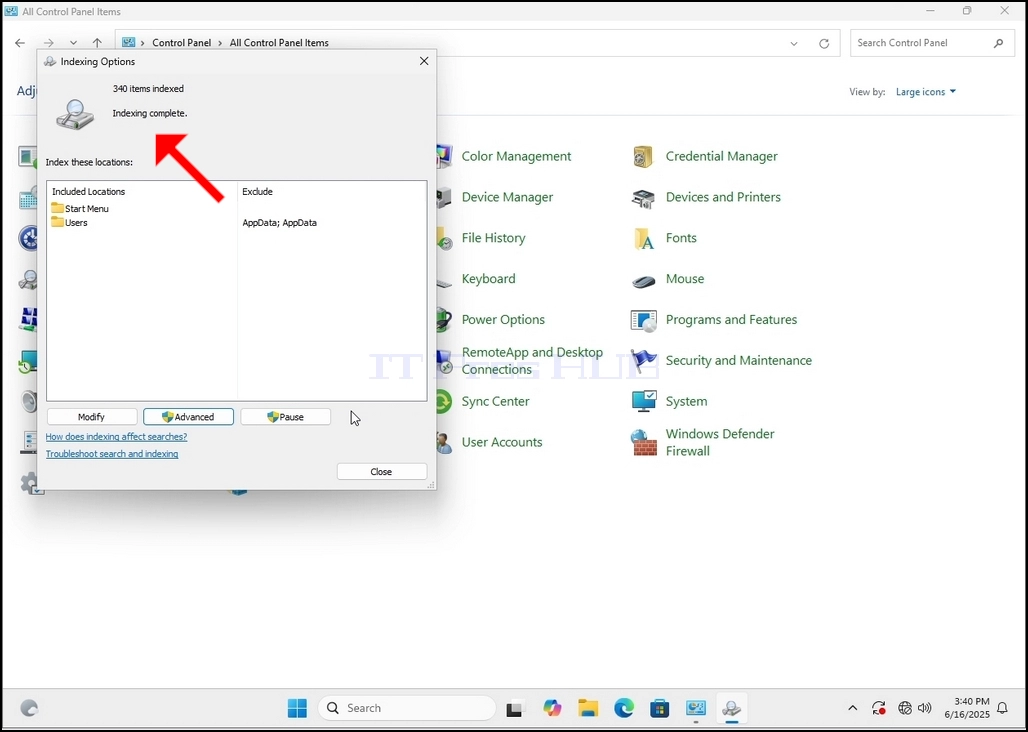
Task: Open Credential Manager
Action: point(721,156)
